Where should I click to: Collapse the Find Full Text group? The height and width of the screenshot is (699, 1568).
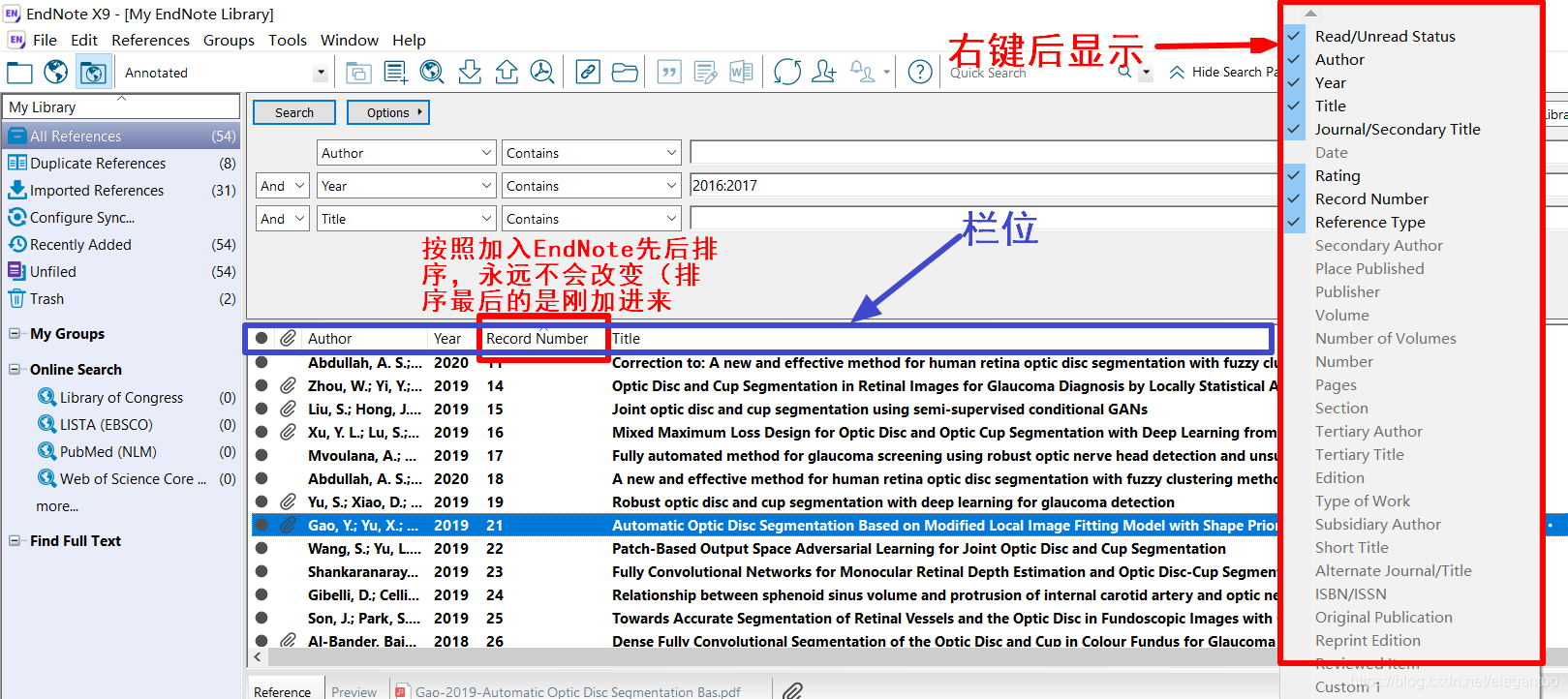[15, 541]
